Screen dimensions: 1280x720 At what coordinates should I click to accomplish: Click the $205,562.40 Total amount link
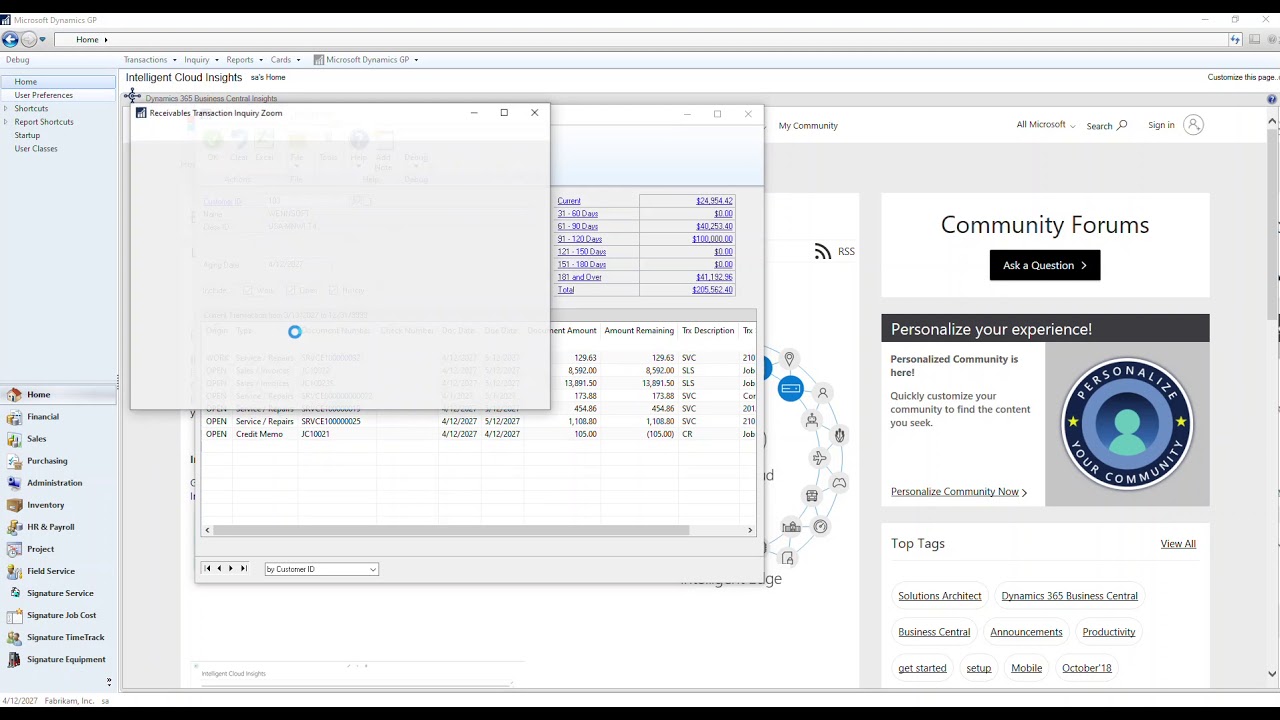point(712,290)
